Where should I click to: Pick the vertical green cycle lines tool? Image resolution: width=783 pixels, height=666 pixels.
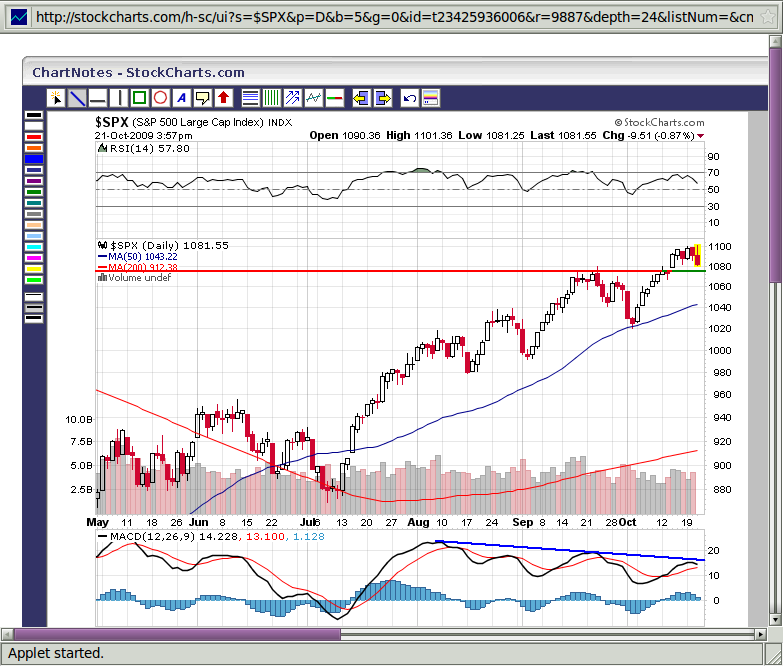[271, 98]
